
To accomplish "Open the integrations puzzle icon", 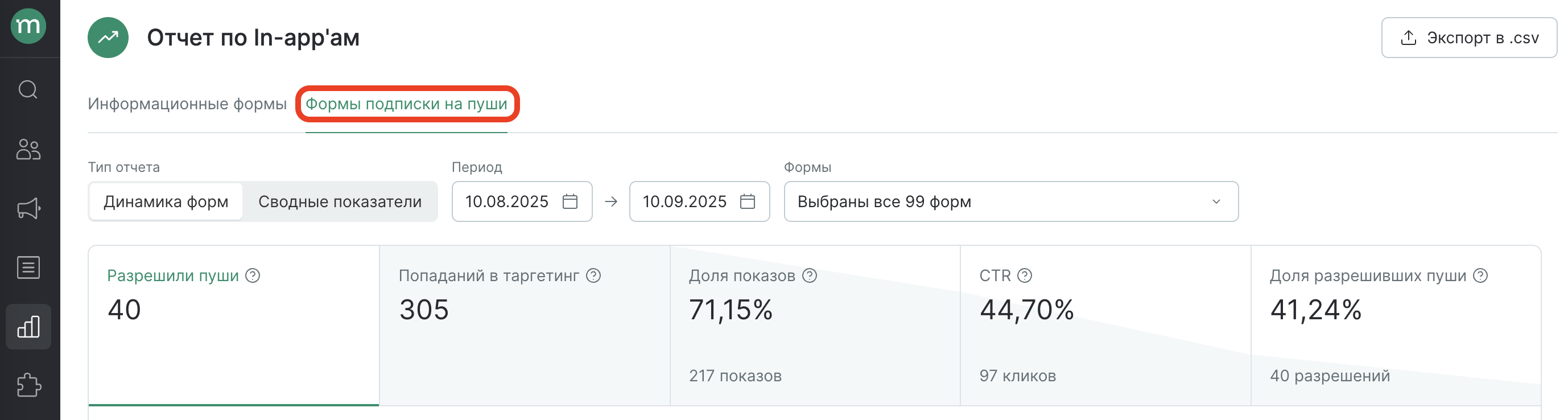I will click(28, 385).
